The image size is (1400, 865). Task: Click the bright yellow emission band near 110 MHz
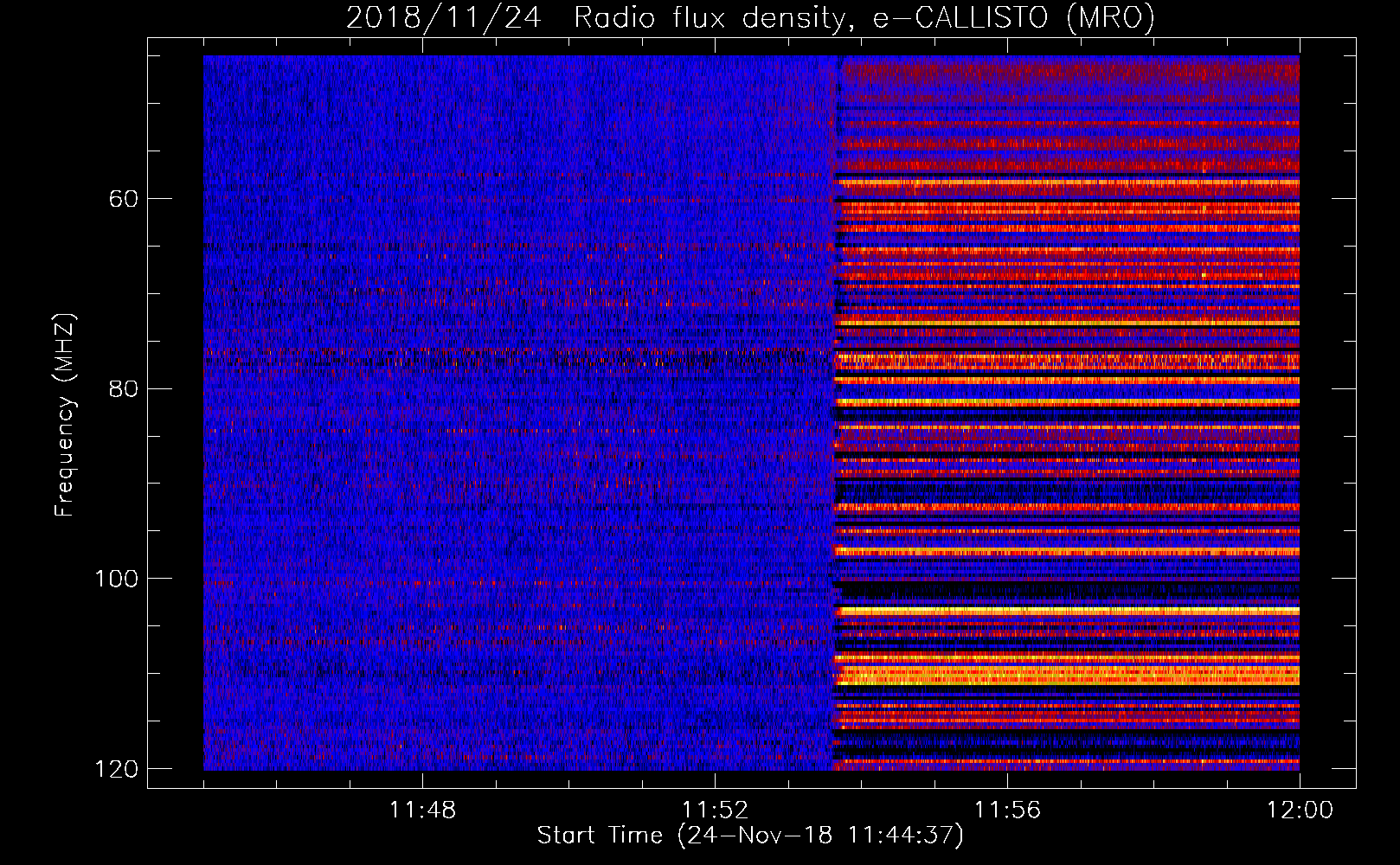click(x=1067, y=675)
